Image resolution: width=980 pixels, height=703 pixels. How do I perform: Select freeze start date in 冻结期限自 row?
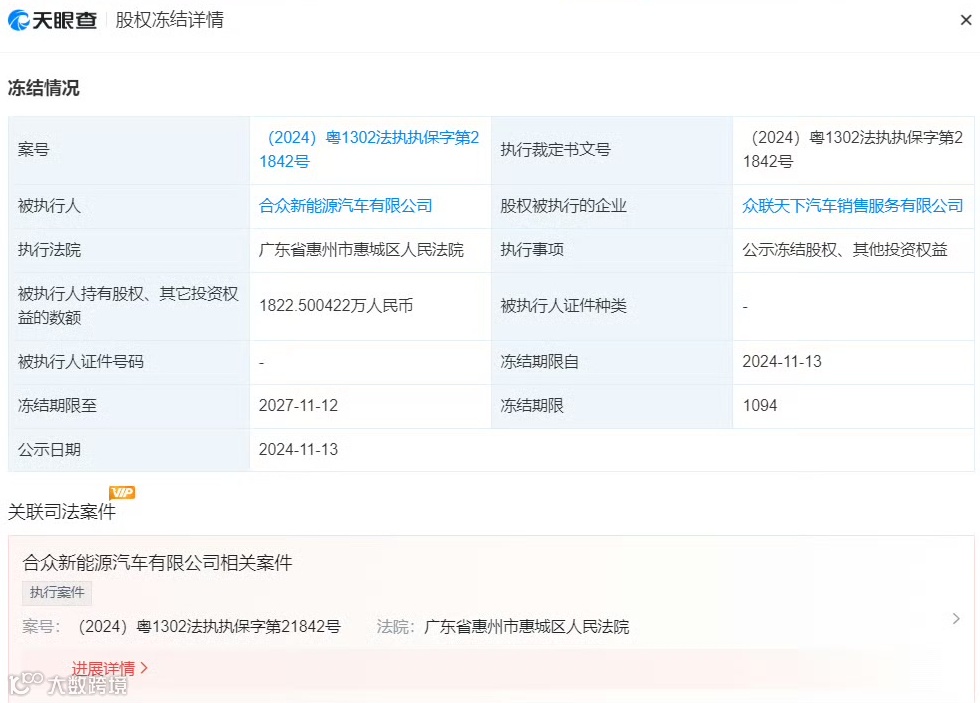click(x=782, y=361)
